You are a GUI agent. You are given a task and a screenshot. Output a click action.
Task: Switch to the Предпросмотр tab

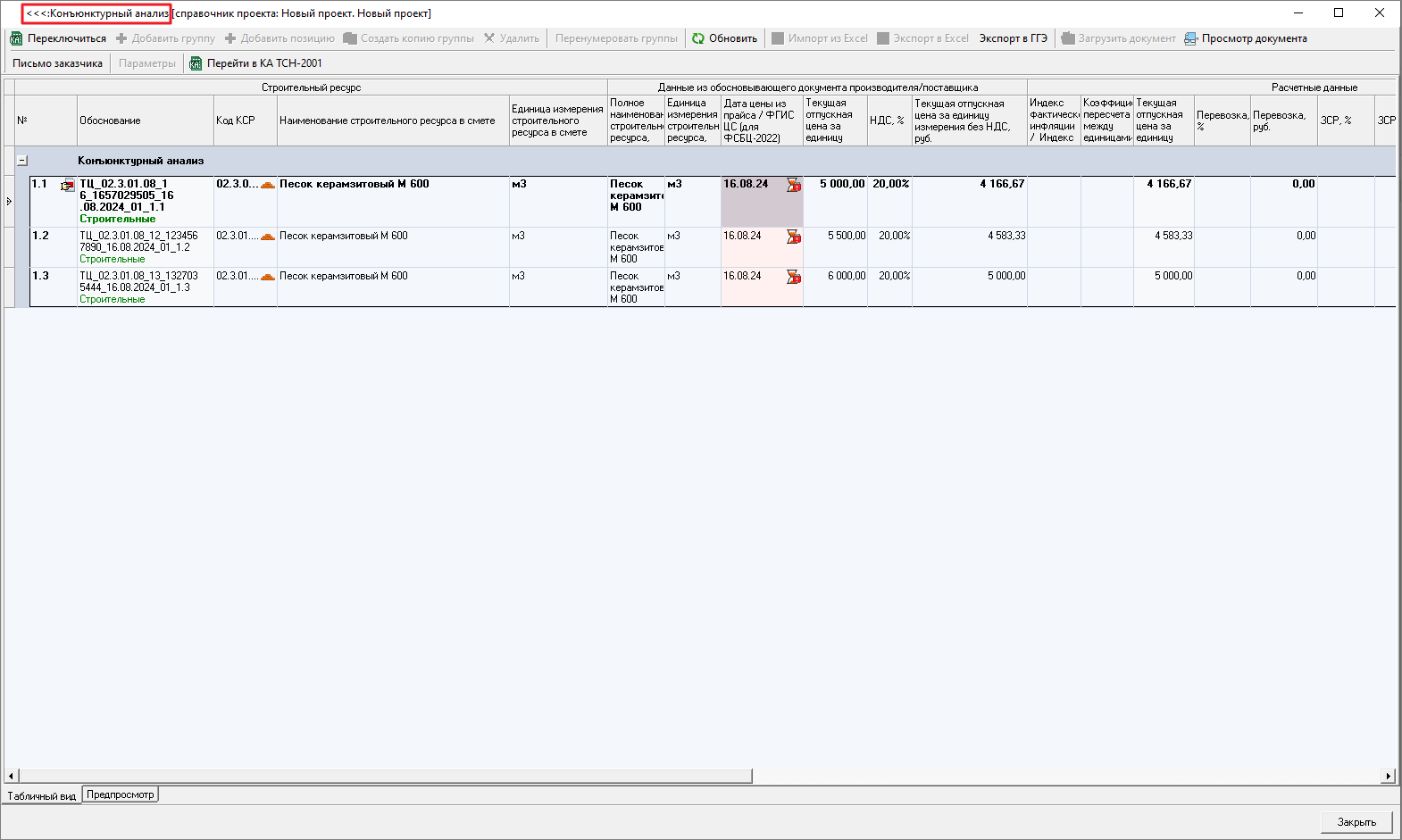tap(121, 794)
